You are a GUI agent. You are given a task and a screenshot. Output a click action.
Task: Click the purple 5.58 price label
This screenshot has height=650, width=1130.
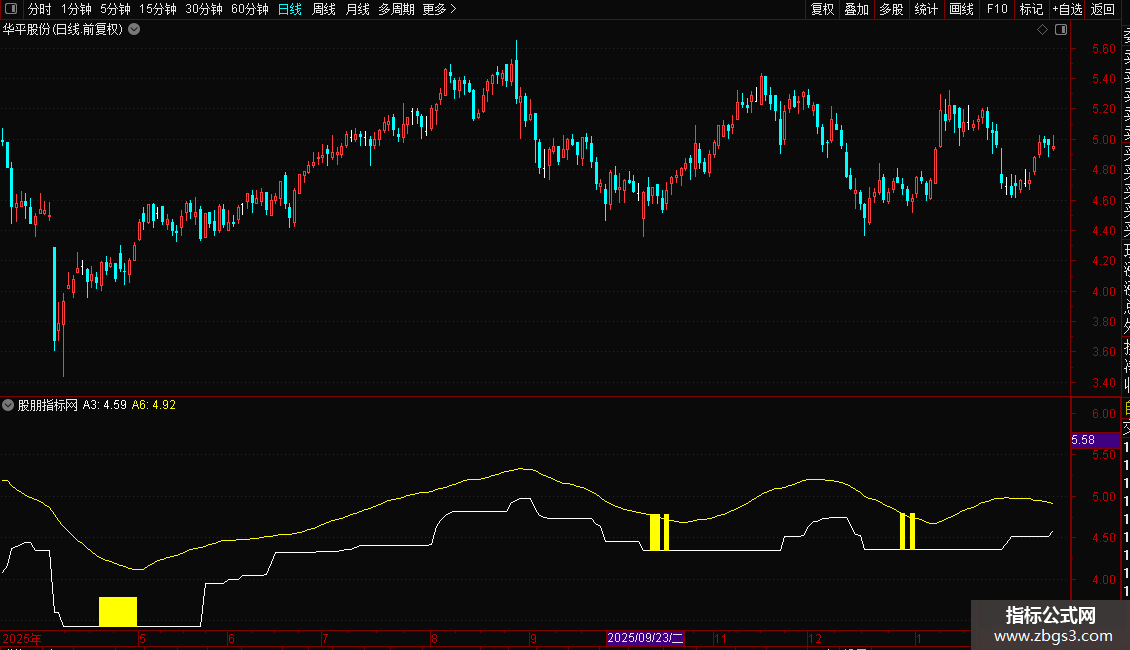point(1095,440)
